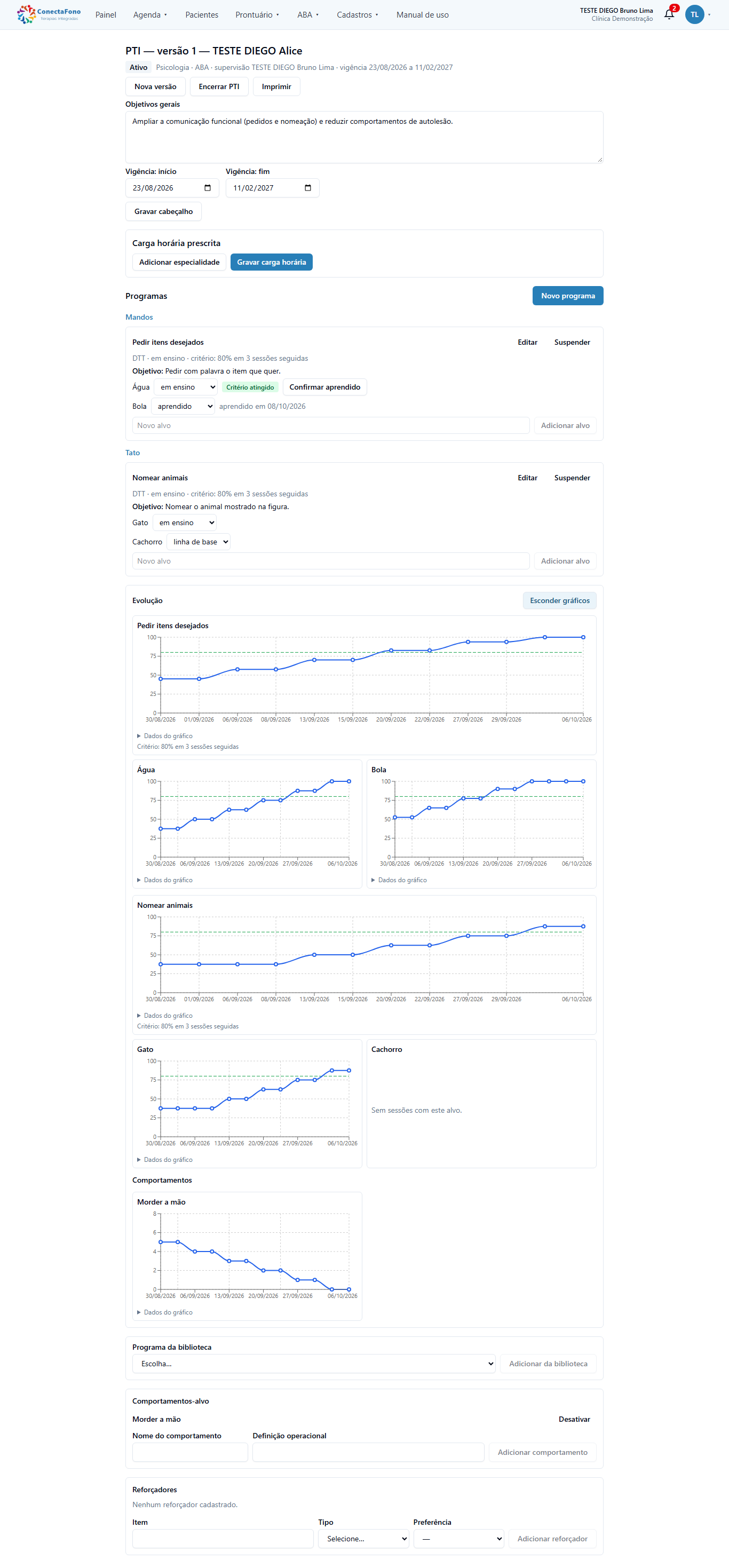This screenshot has height=1568, width=729.
Task: Open the Agenda menu
Action: click(x=149, y=14)
